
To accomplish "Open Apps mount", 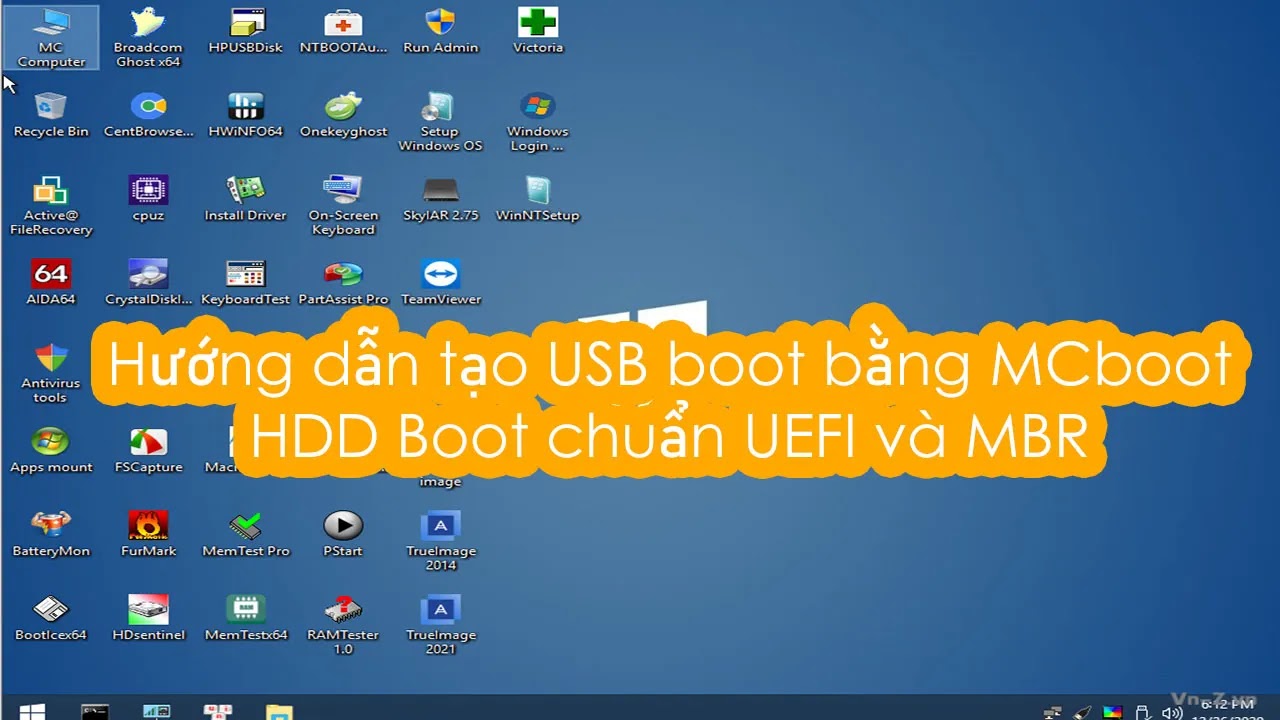I will pos(51,450).
